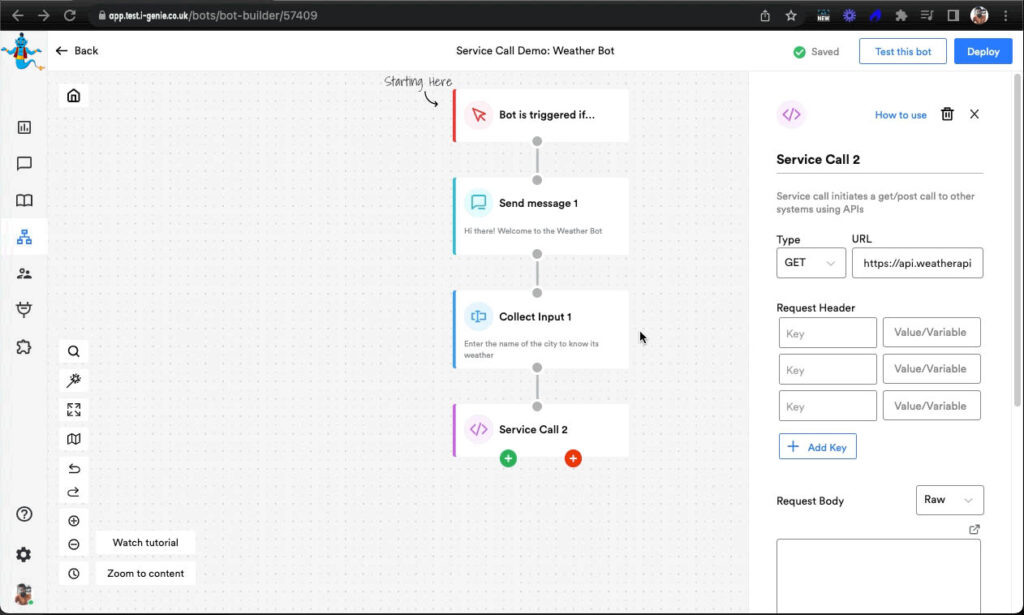The width and height of the screenshot is (1024, 615).
Task: Click the redo arrow icon
Action: coord(74,492)
